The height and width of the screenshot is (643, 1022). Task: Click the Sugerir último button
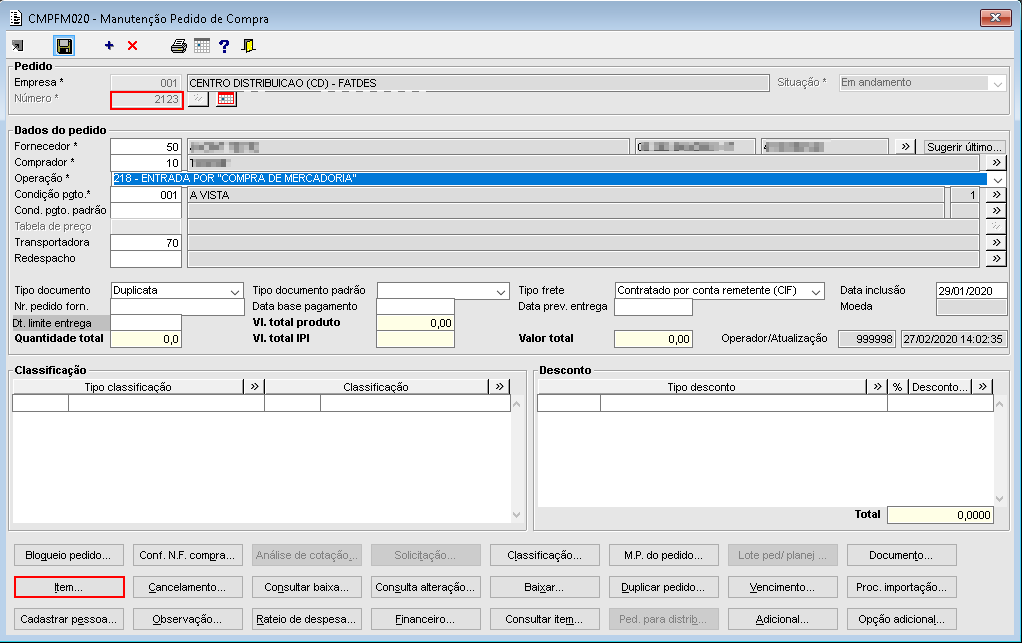(x=964, y=147)
